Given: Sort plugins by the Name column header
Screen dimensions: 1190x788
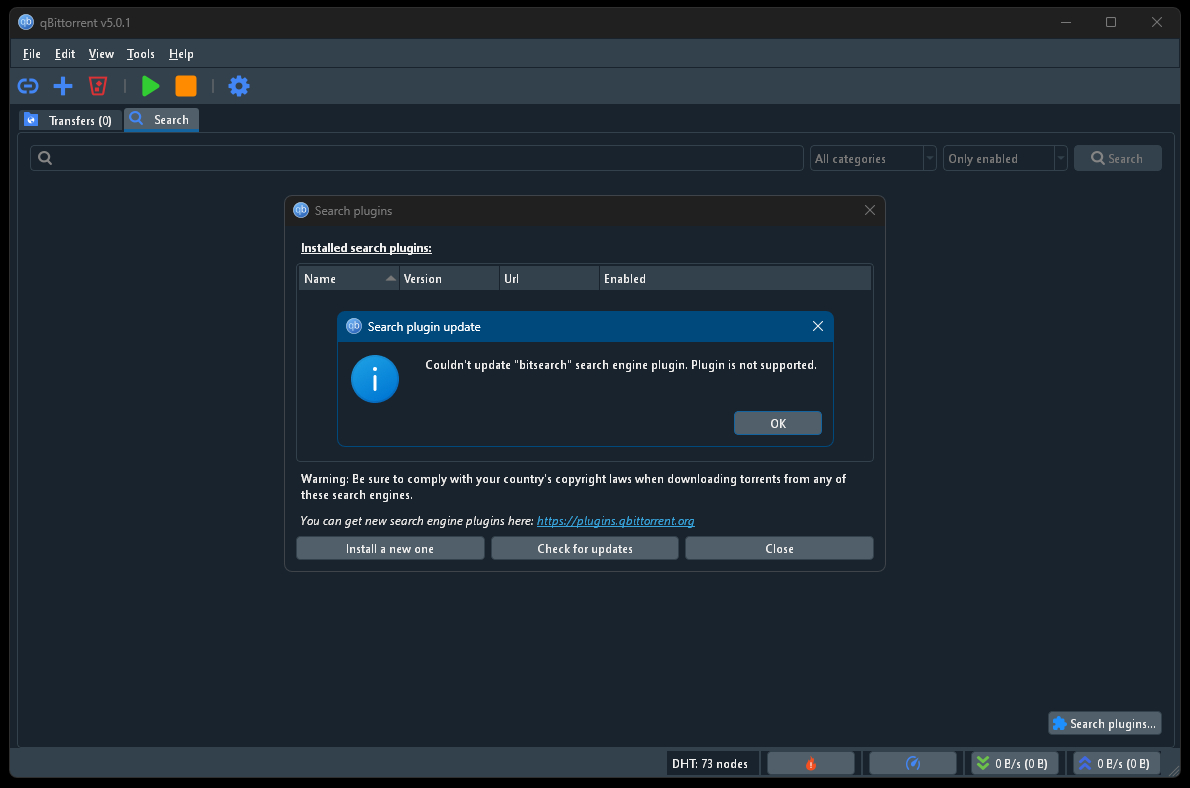Looking at the screenshot, I should pos(349,279).
